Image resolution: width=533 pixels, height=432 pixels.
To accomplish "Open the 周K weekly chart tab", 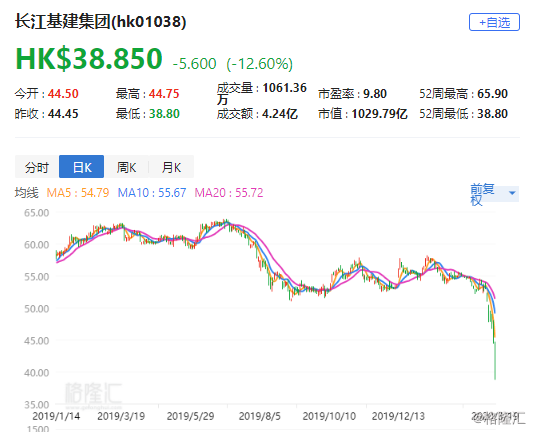I will pos(126,167).
